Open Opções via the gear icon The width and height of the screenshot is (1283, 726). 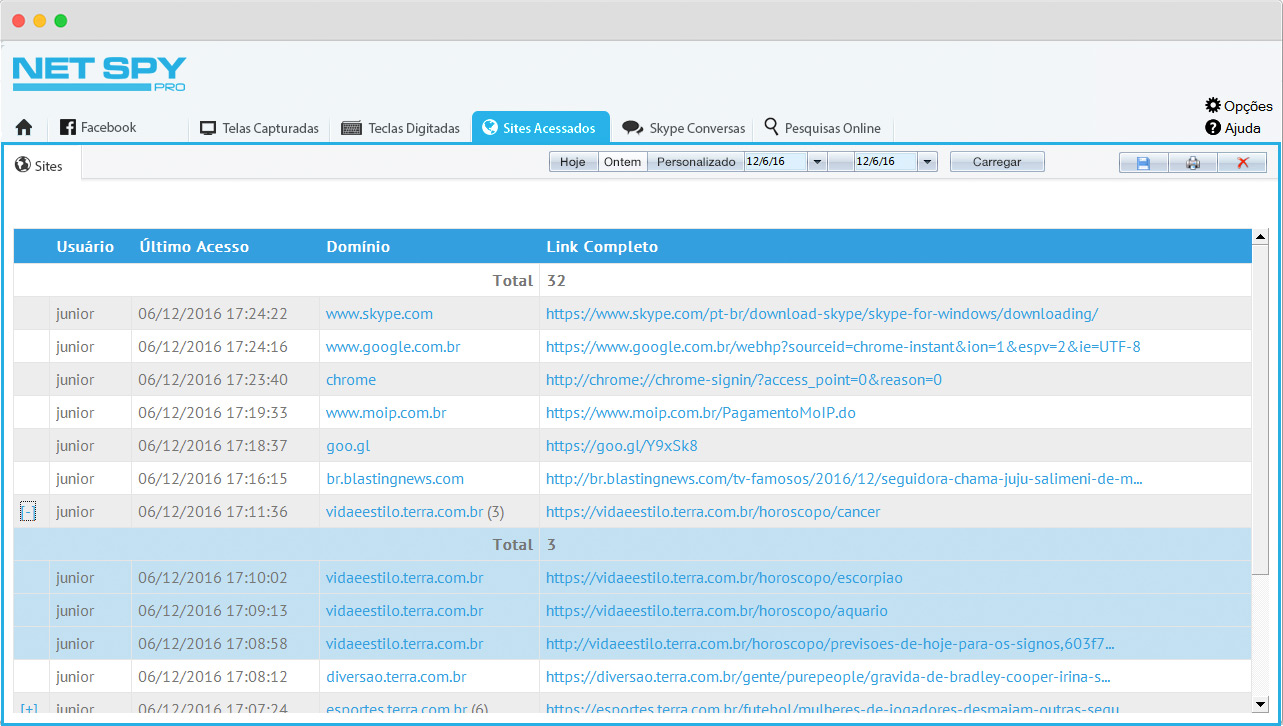1213,105
